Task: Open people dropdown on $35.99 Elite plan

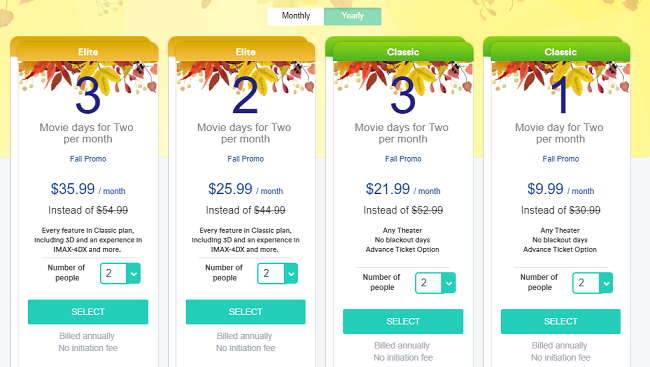Action: pos(120,273)
